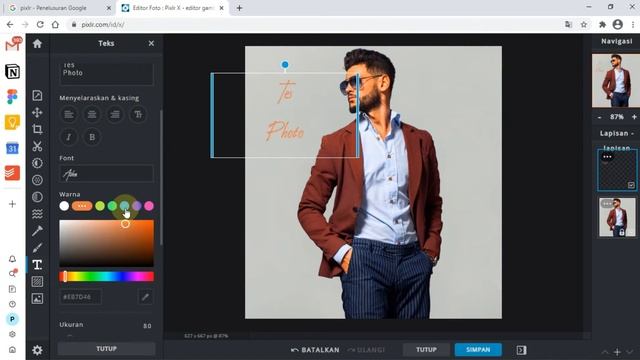The height and width of the screenshot is (360, 640).
Task: Open the Add element tool
Action: coord(37,282)
